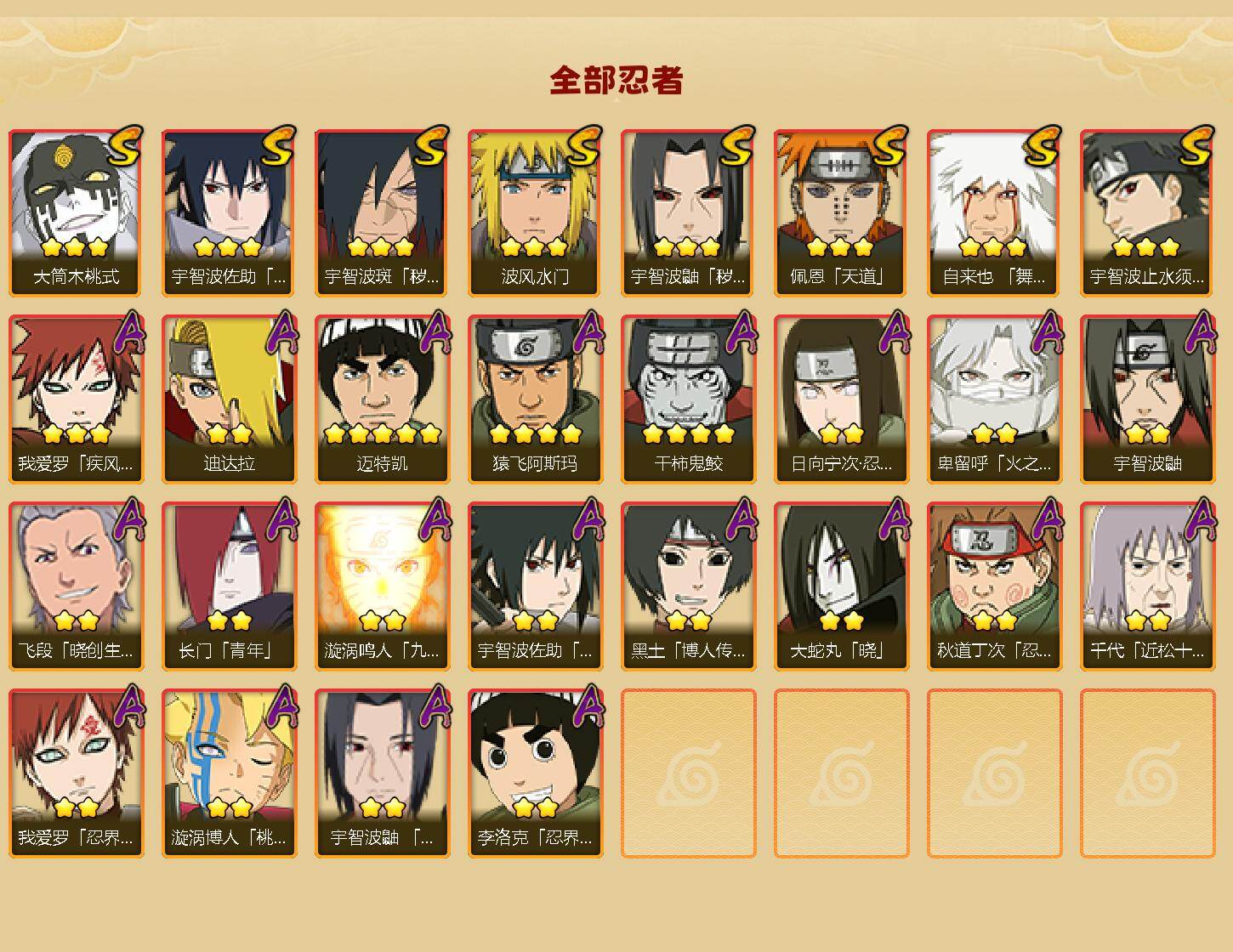Open the 波风水门 ninja card

[x=536, y=212]
